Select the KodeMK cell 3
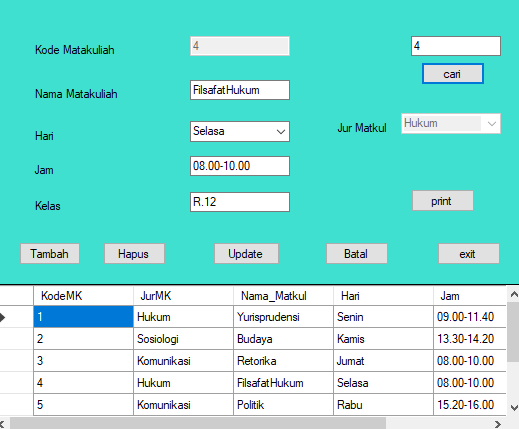The width and height of the screenshot is (519, 429). click(83, 361)
